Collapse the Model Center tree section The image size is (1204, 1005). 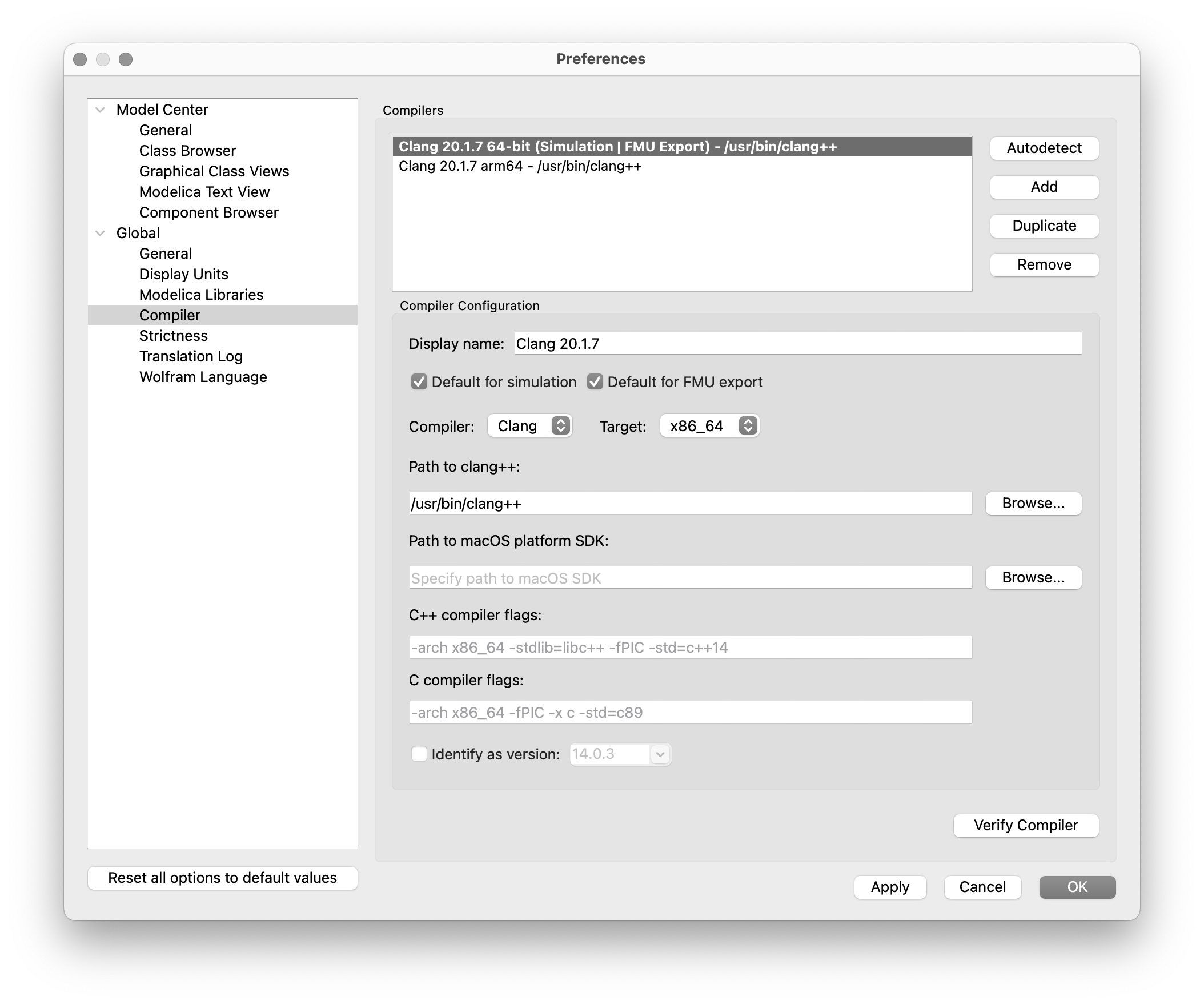tap(101, 110)
